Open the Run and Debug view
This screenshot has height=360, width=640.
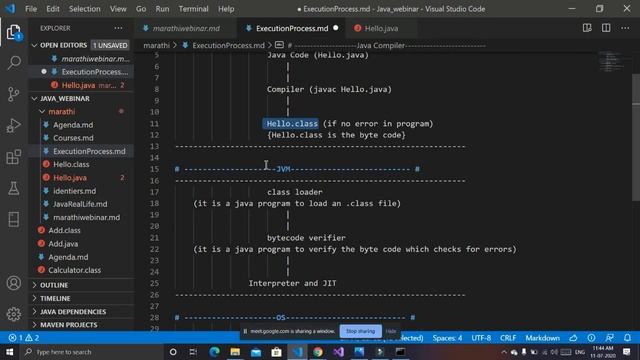pyautogui.click(x=13, y=126)
